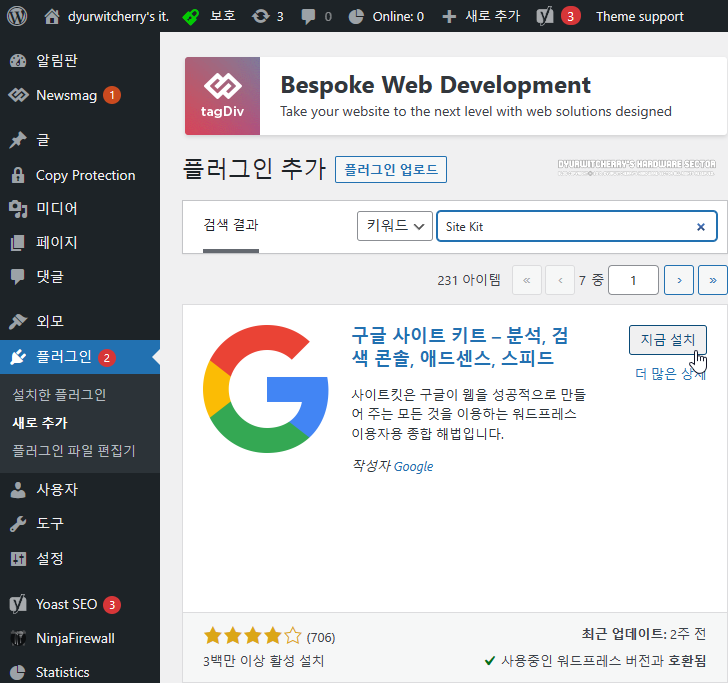
Task: Click the 외모 appearance brush icon
Action: click(18, 321)
